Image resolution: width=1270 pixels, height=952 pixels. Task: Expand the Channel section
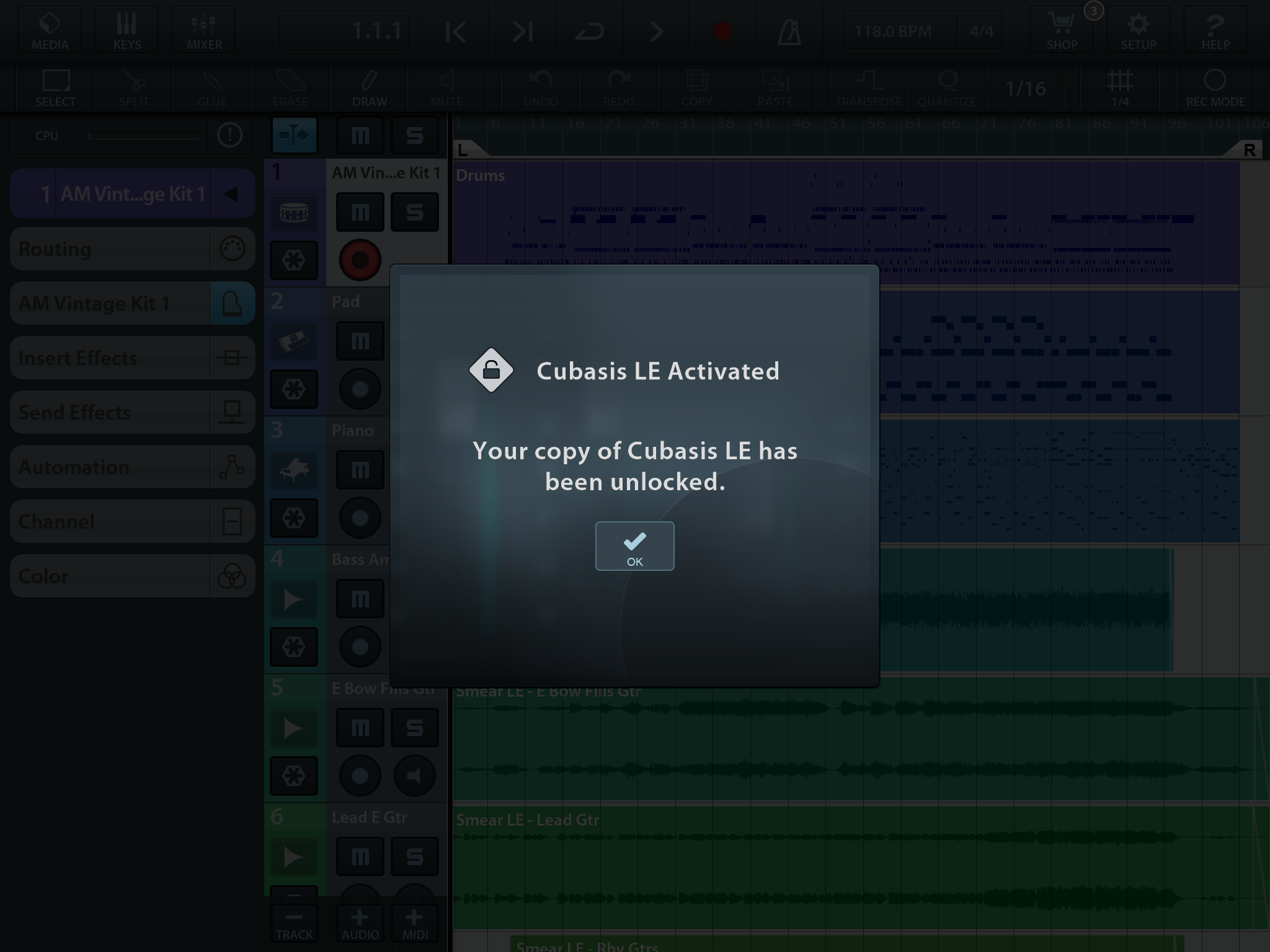pos(132,521)
